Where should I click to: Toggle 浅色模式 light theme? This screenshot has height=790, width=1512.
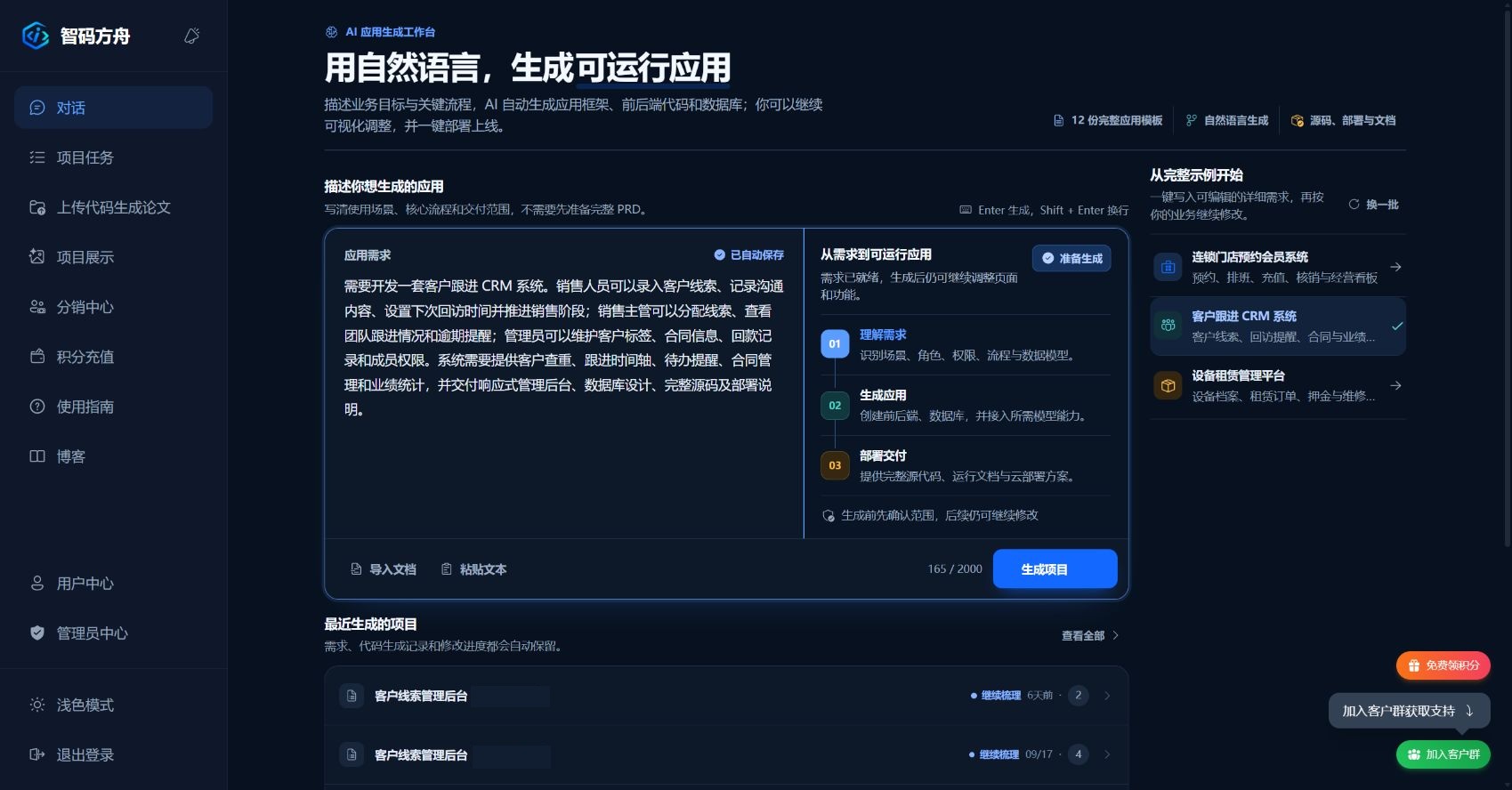pyautogui.click(x=113, y=705)
